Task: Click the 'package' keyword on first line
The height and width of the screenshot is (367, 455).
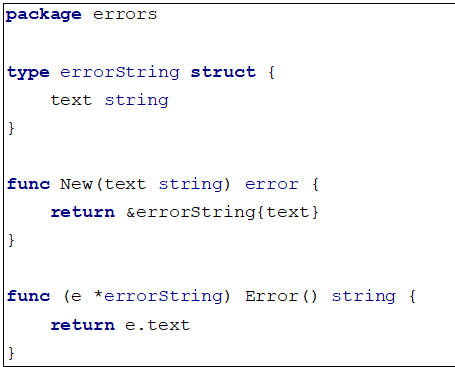Action: coord(44,15)
